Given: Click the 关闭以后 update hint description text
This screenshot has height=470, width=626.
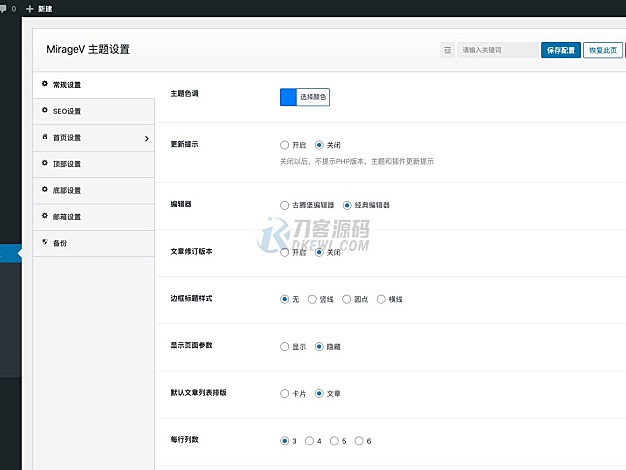Looking at the screenshot, I should tap(357, 162).
